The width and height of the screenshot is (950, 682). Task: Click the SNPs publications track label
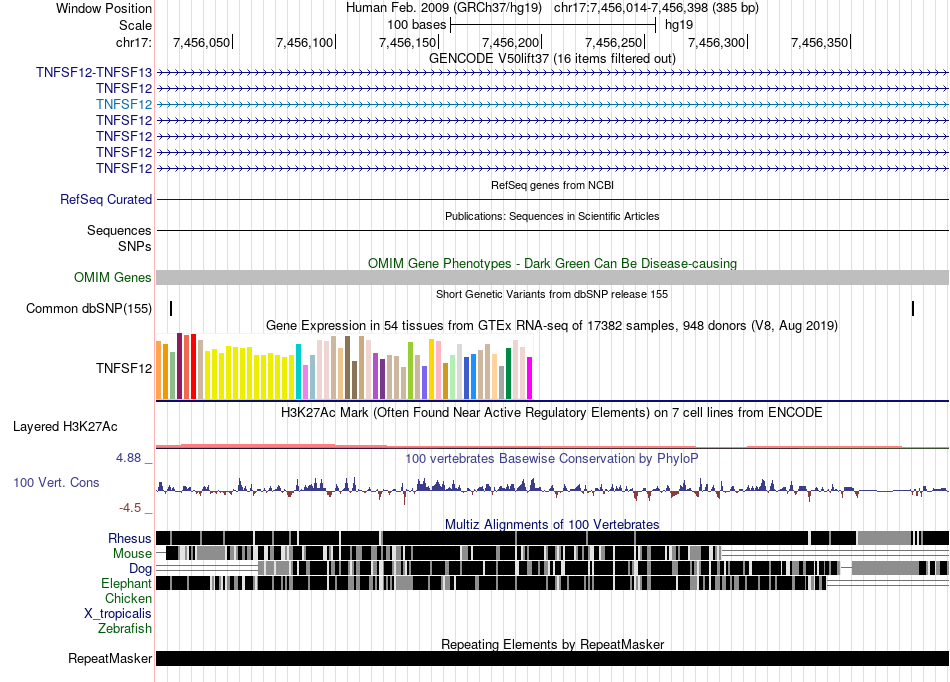point(135,247)
